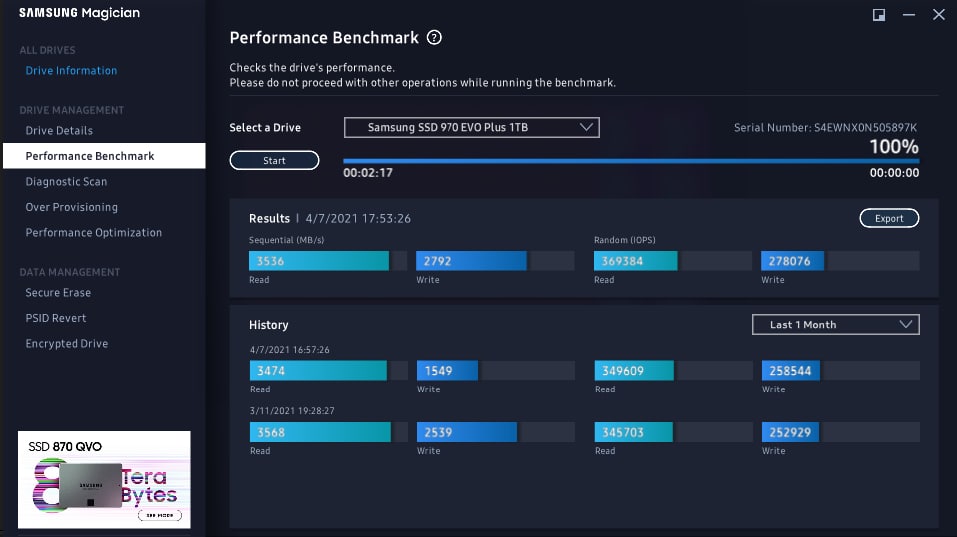Open Diagnostic Scan in the sidebar
This screenshot has width=957, height=537.
coord(66,182)
